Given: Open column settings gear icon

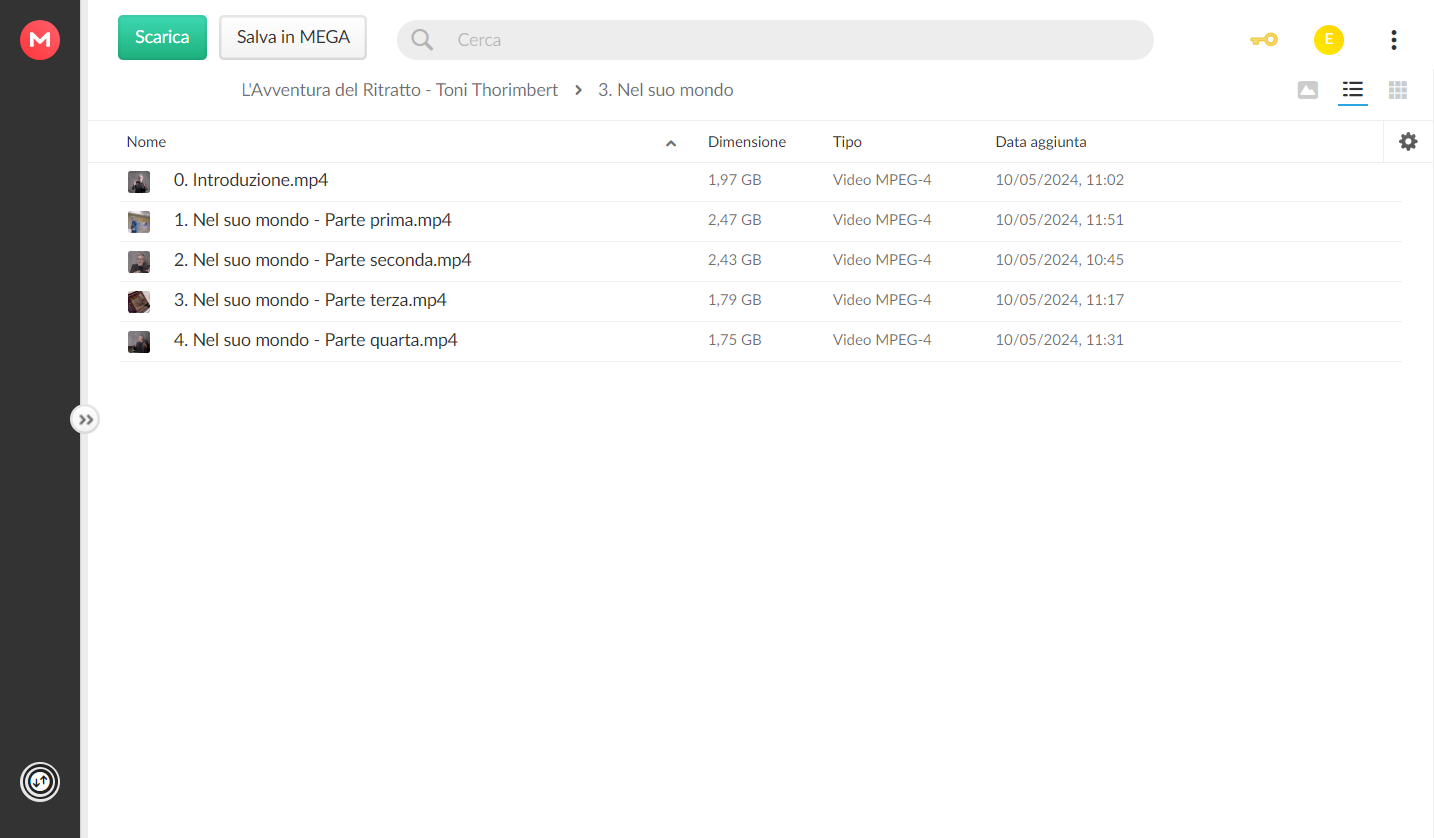Looking at the screenshot, I should (x=1408, y=142).
